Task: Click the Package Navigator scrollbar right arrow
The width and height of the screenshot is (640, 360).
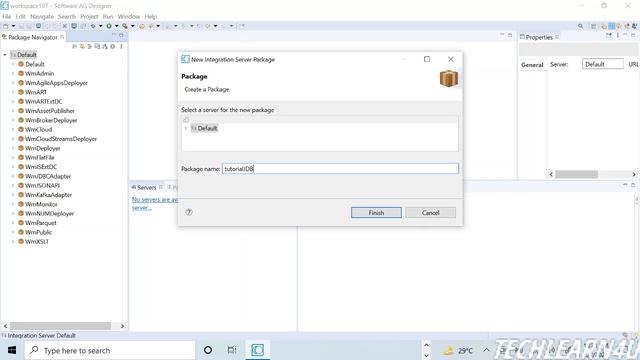Action: (x=122, y=326)
